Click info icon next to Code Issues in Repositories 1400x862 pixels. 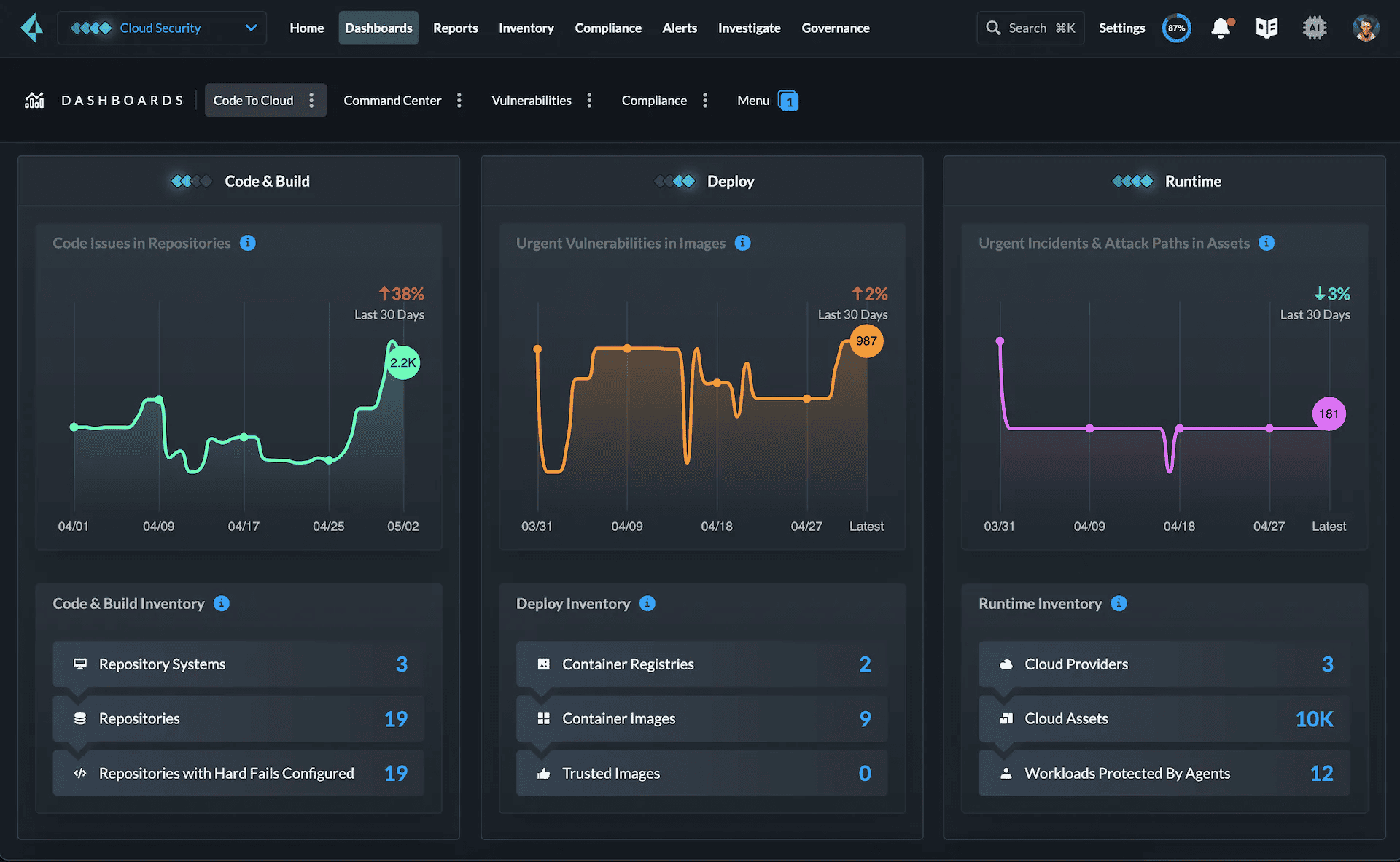coord(248,243)
